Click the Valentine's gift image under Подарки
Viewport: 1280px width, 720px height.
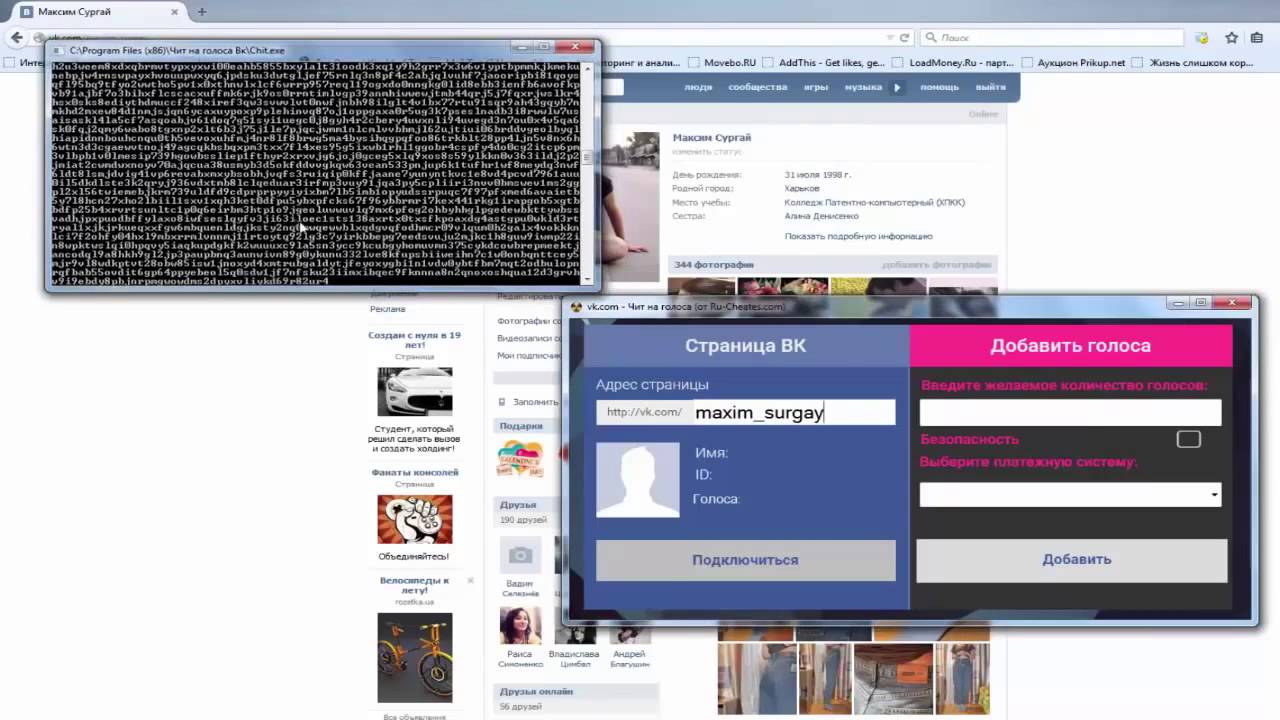click(520, 459)
